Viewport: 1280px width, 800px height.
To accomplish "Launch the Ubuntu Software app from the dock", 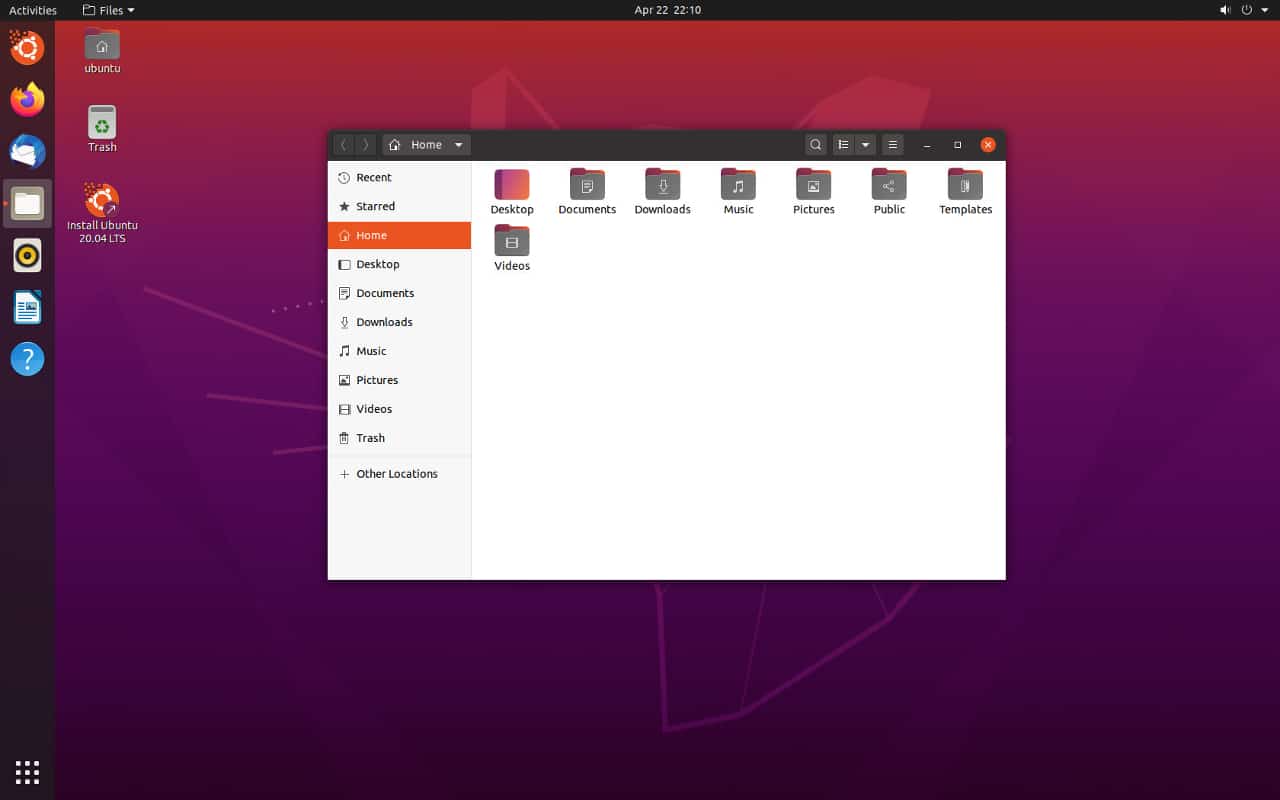I will [26, 47].
